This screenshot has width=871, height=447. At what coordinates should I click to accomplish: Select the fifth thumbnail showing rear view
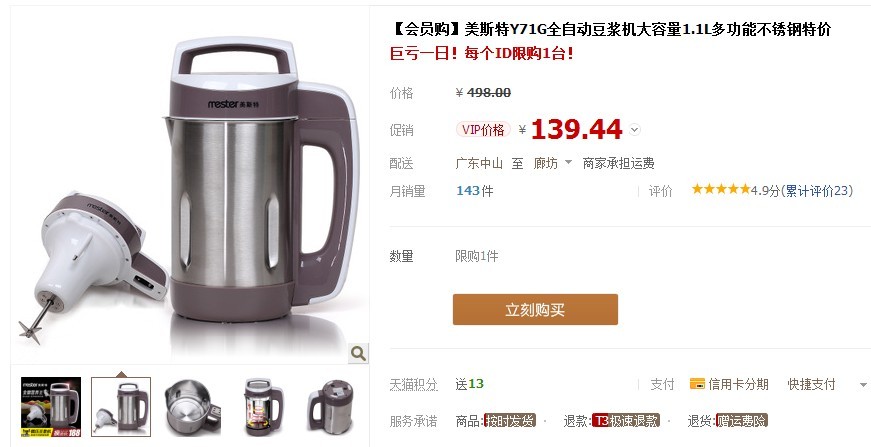tap(334, 406)
